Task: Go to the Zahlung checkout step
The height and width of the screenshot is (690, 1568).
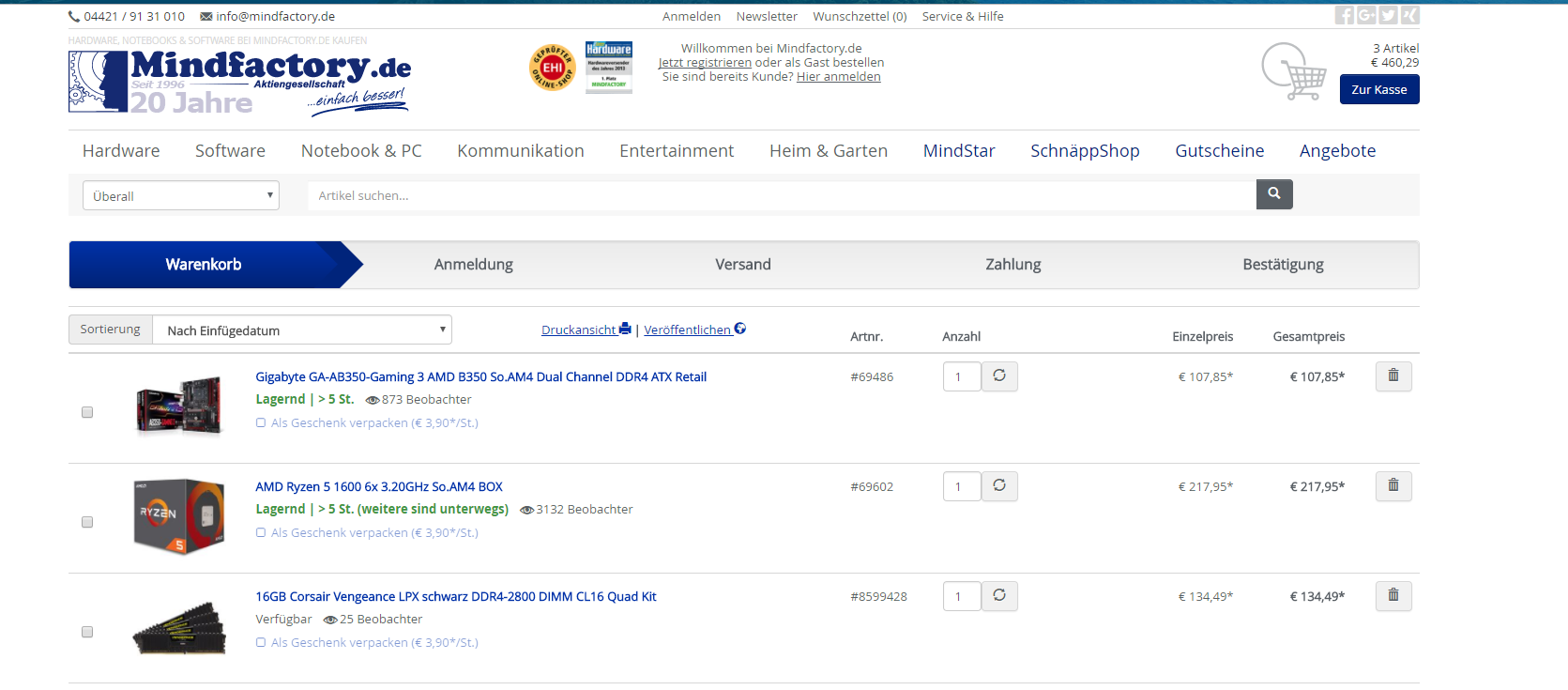Action: click(1013, 265)
